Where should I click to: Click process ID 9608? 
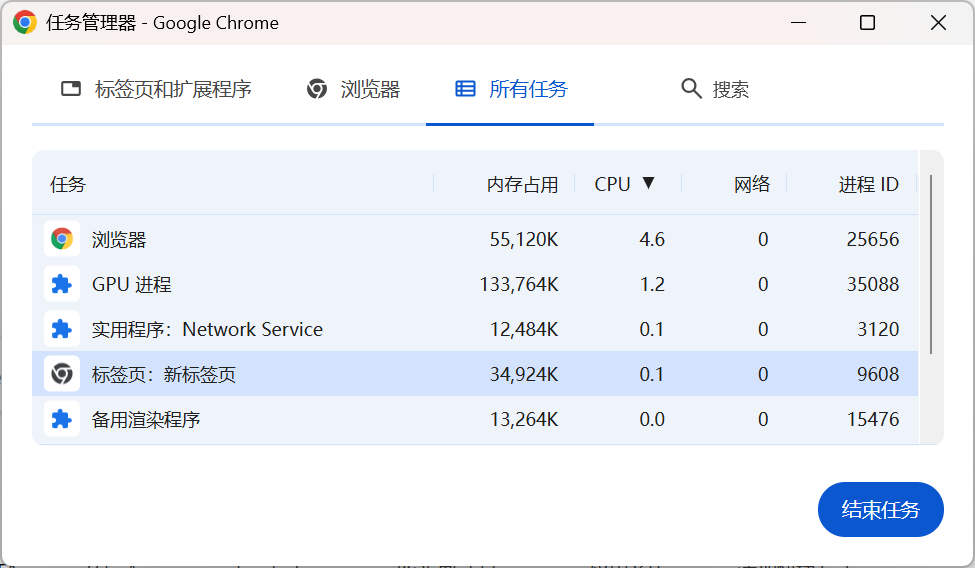(x=878, y=374)
